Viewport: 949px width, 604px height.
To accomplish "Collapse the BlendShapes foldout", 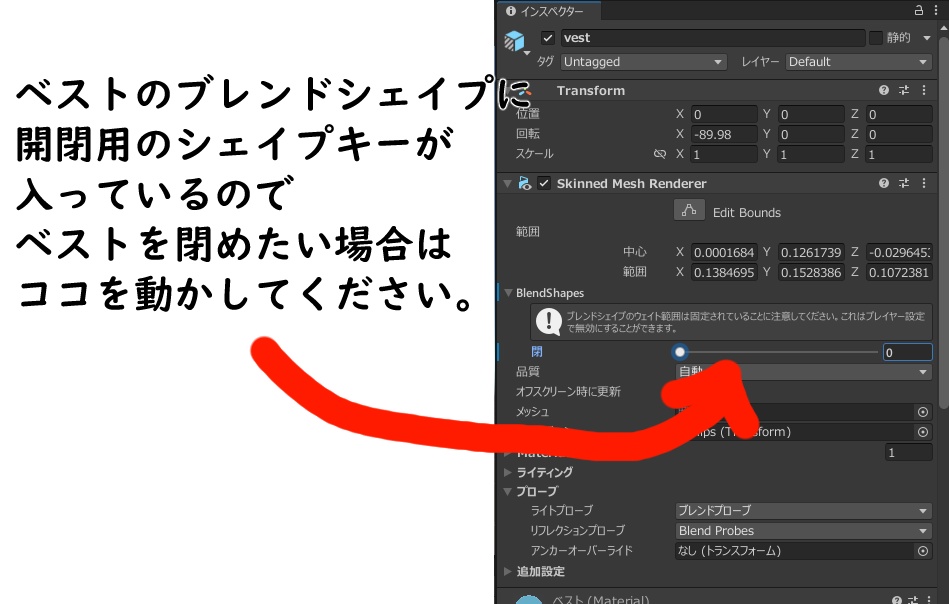I will [508, 293].
